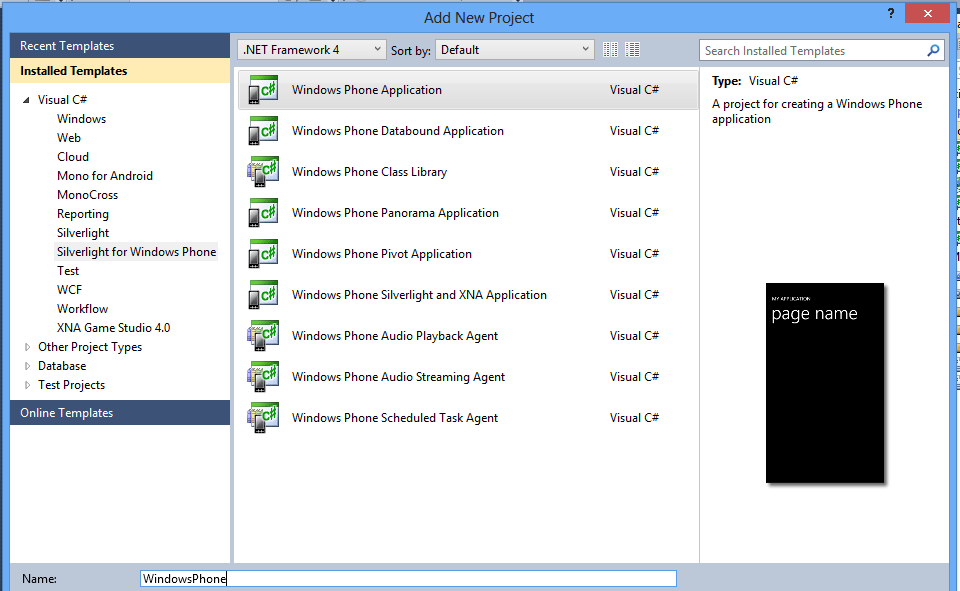Open the Online Templates section

120,413
